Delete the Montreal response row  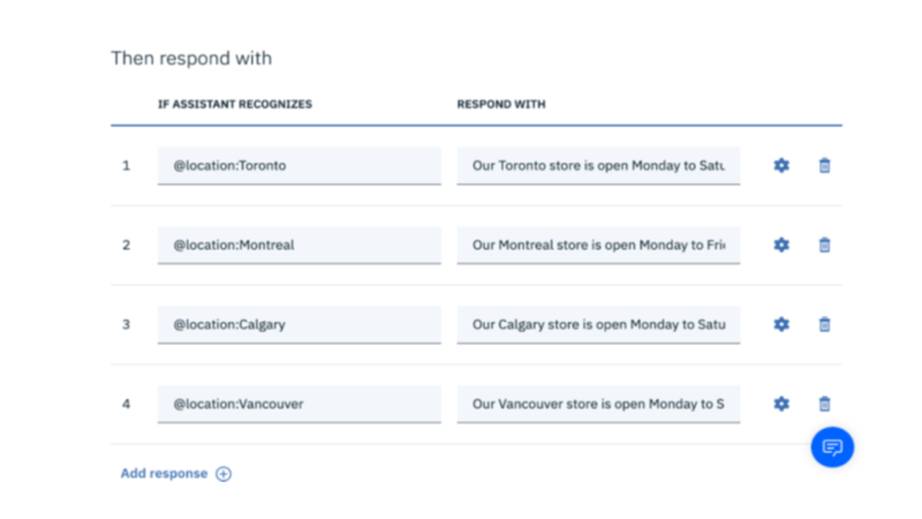tap(824, 245)
